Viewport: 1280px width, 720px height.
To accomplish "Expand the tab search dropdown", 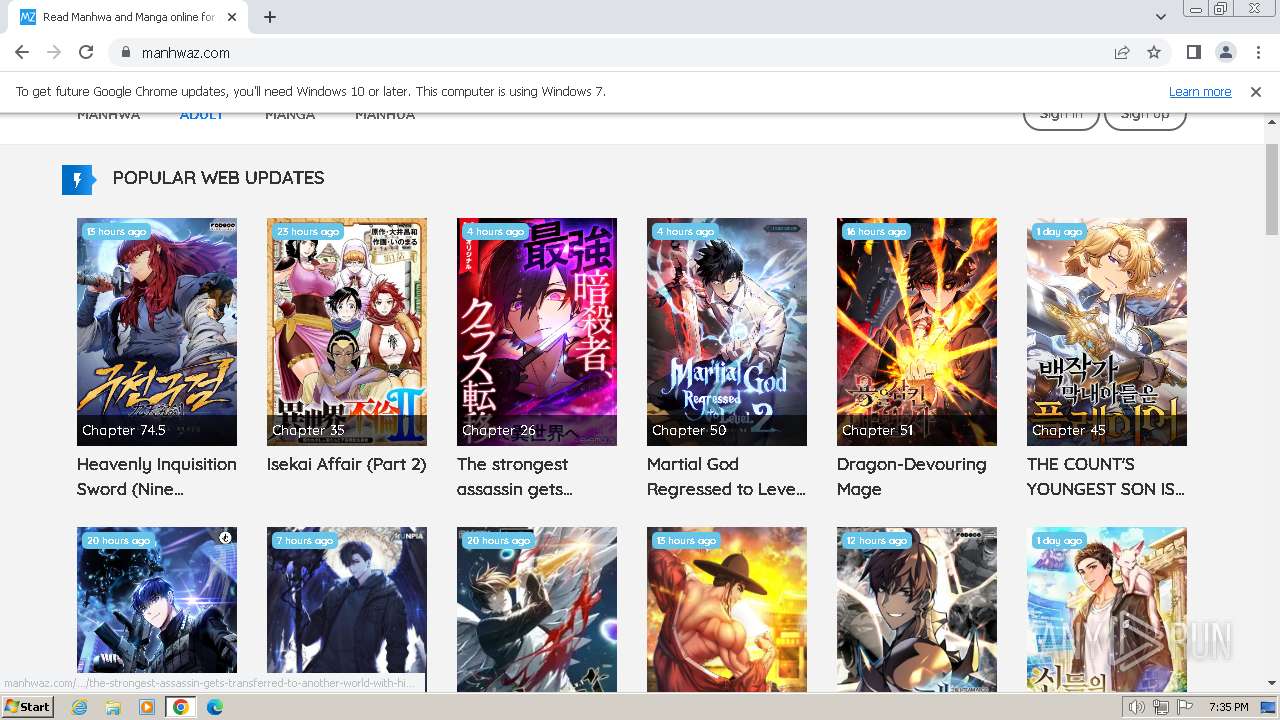I will tap(1161, 17).
